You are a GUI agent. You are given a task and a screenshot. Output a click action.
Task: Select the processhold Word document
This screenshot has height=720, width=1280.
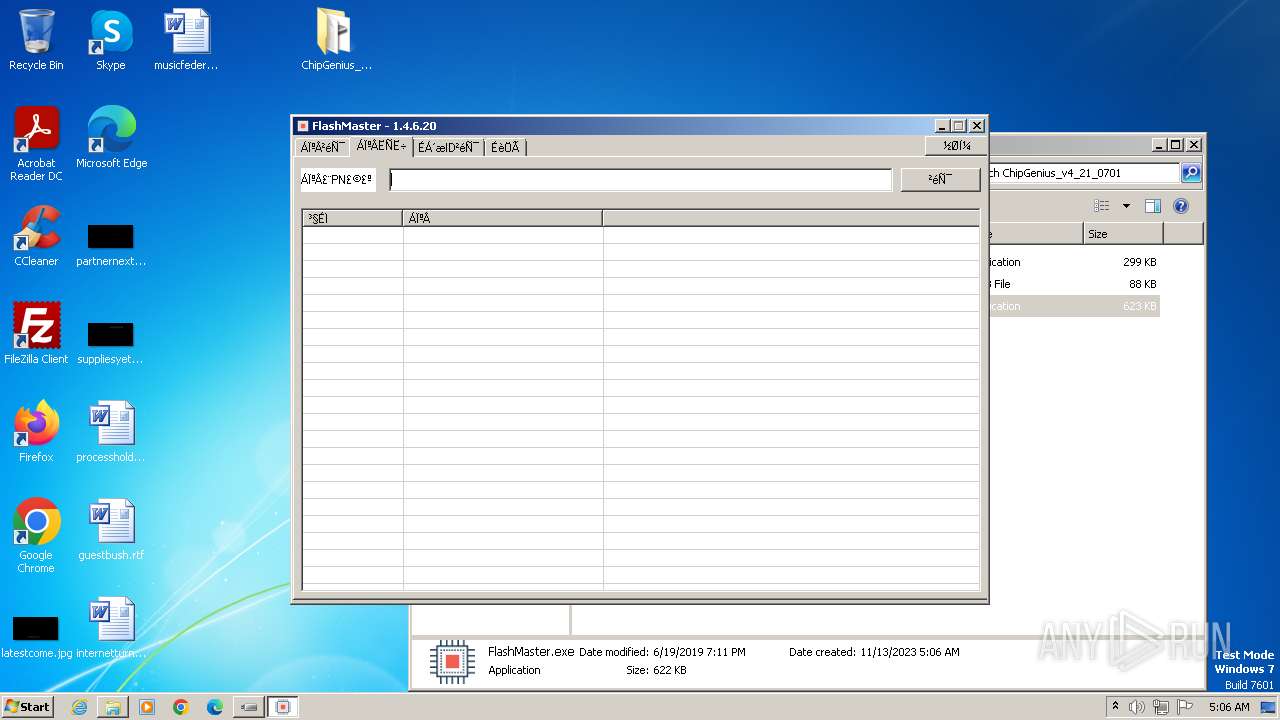point(111,432)
